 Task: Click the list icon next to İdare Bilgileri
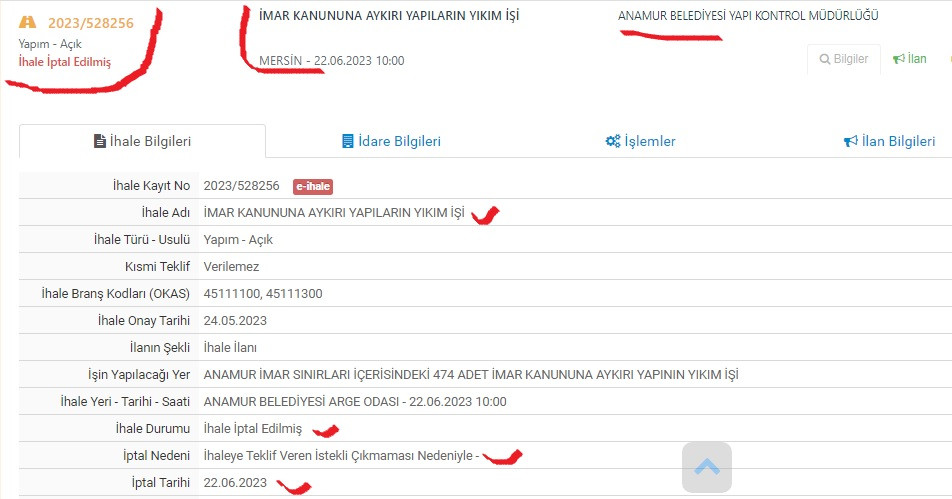[x=348, y=141]
